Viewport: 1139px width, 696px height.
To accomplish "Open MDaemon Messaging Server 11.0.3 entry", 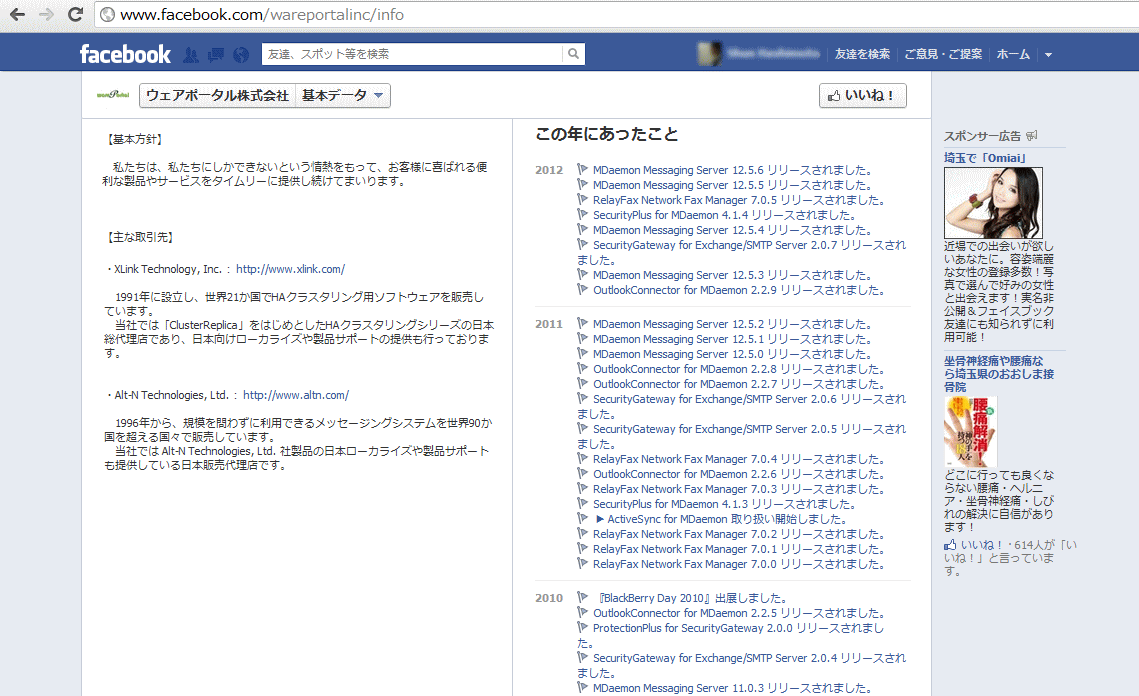I will (732, 688).
